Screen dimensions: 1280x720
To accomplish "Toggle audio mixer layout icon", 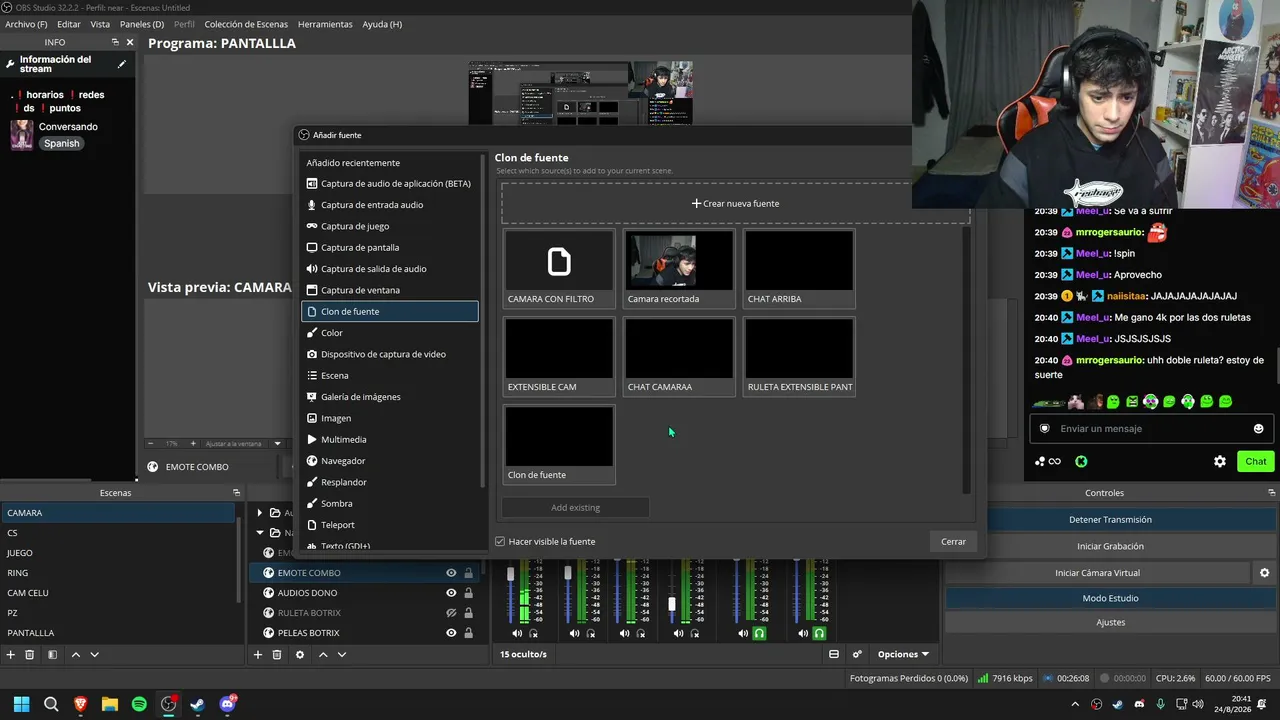I will (834, 655).
